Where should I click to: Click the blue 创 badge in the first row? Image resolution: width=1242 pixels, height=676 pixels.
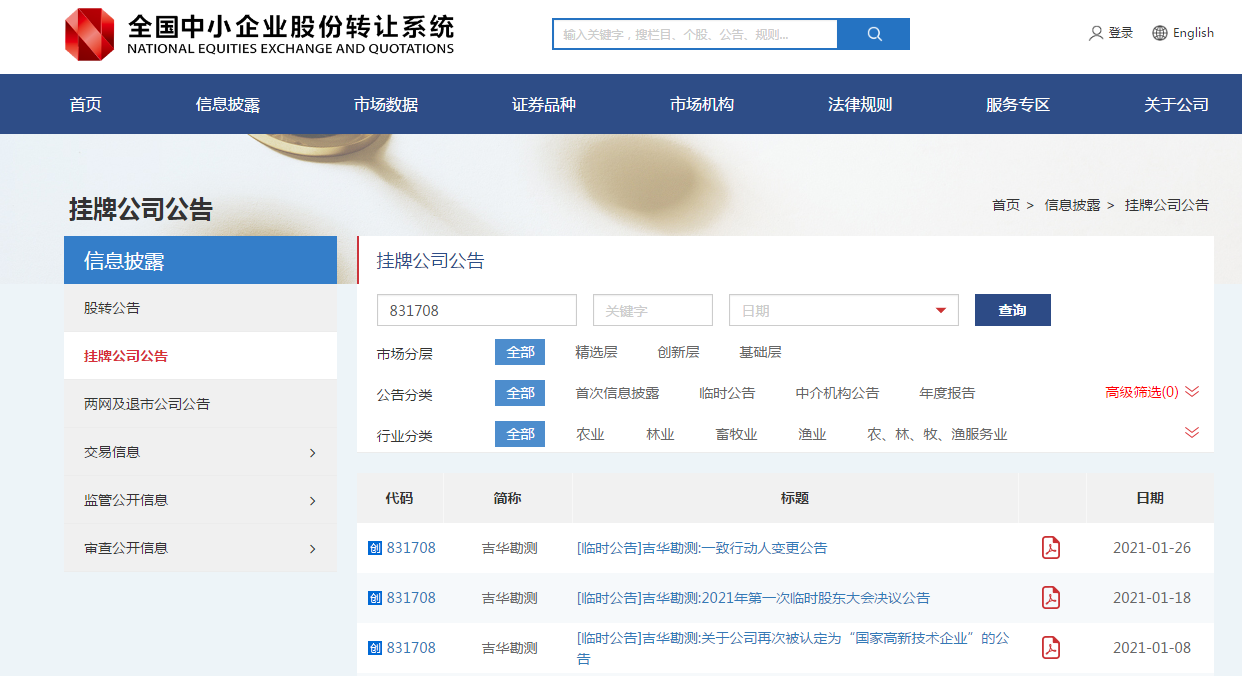[375, 548]
